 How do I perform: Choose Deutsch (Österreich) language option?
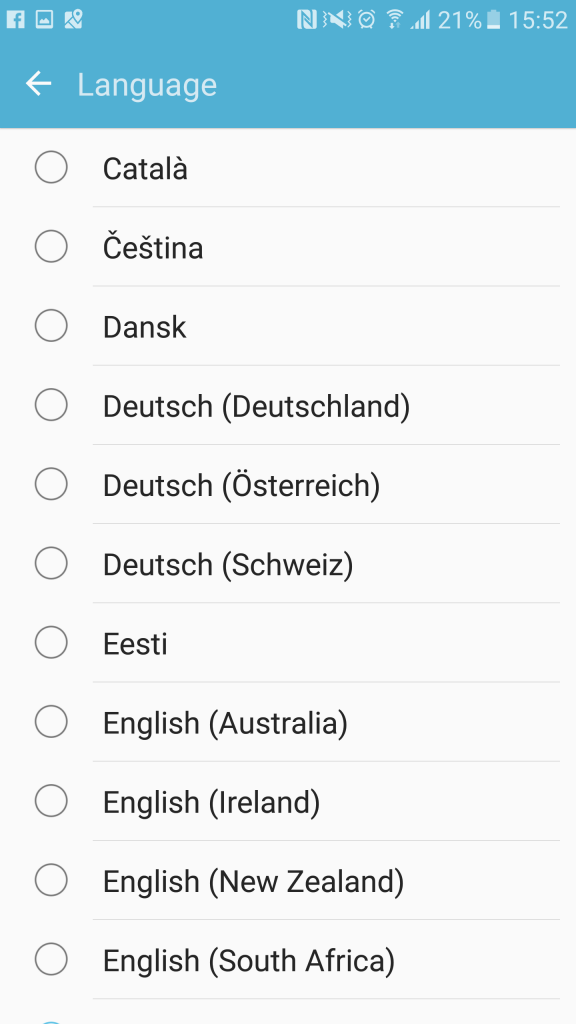[x=288, y=484]
